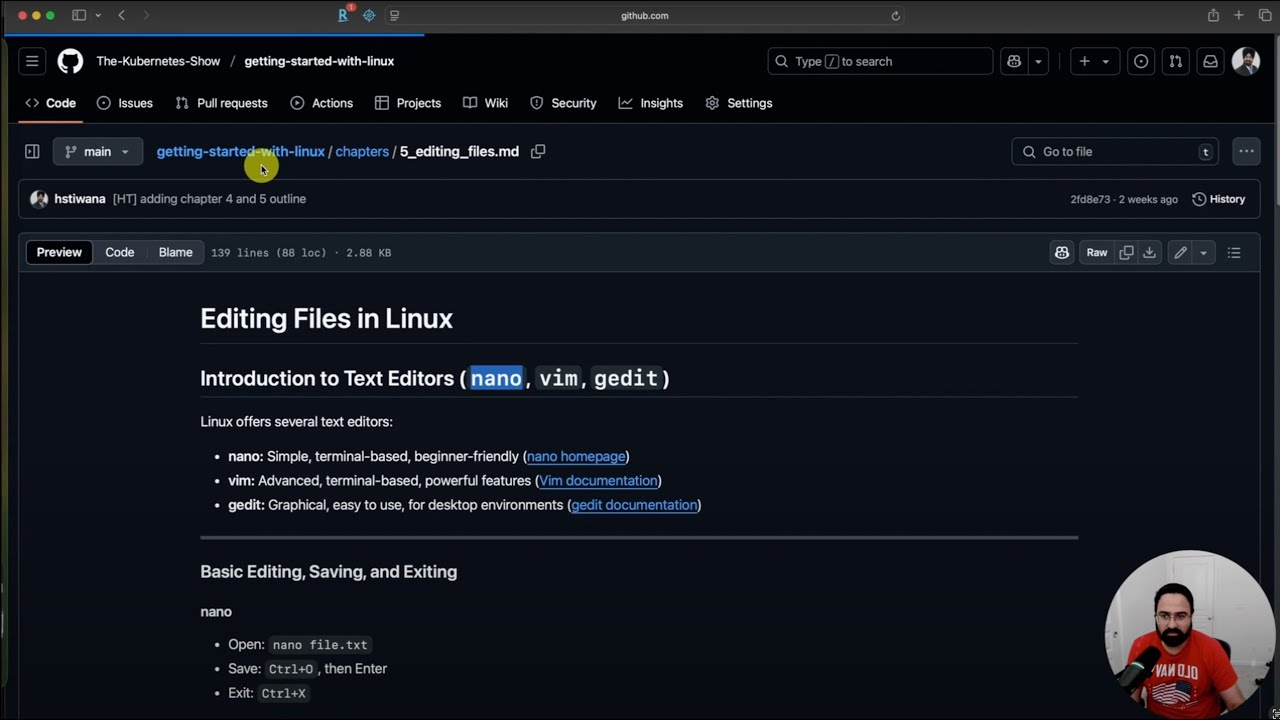Open notifications inbox icon
This screenshot has height=720, width=1280.
tap(1210, 61)
